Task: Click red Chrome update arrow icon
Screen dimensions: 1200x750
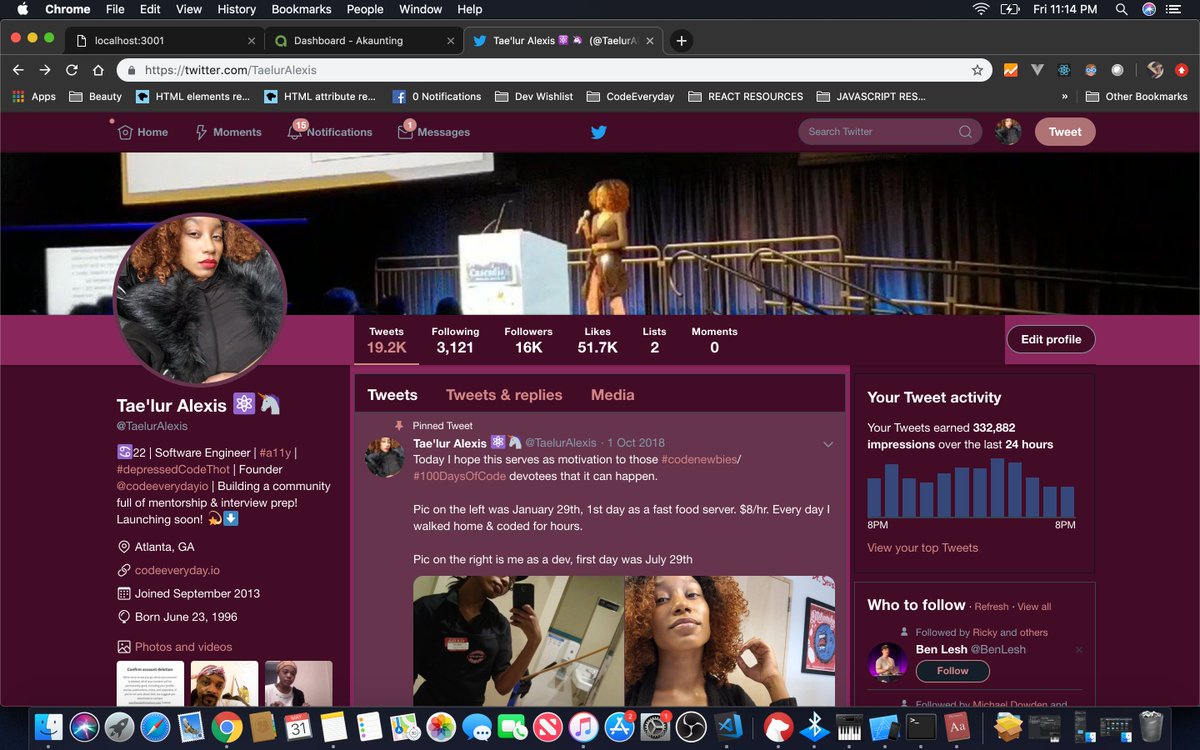Action: tap(1182, 70)
